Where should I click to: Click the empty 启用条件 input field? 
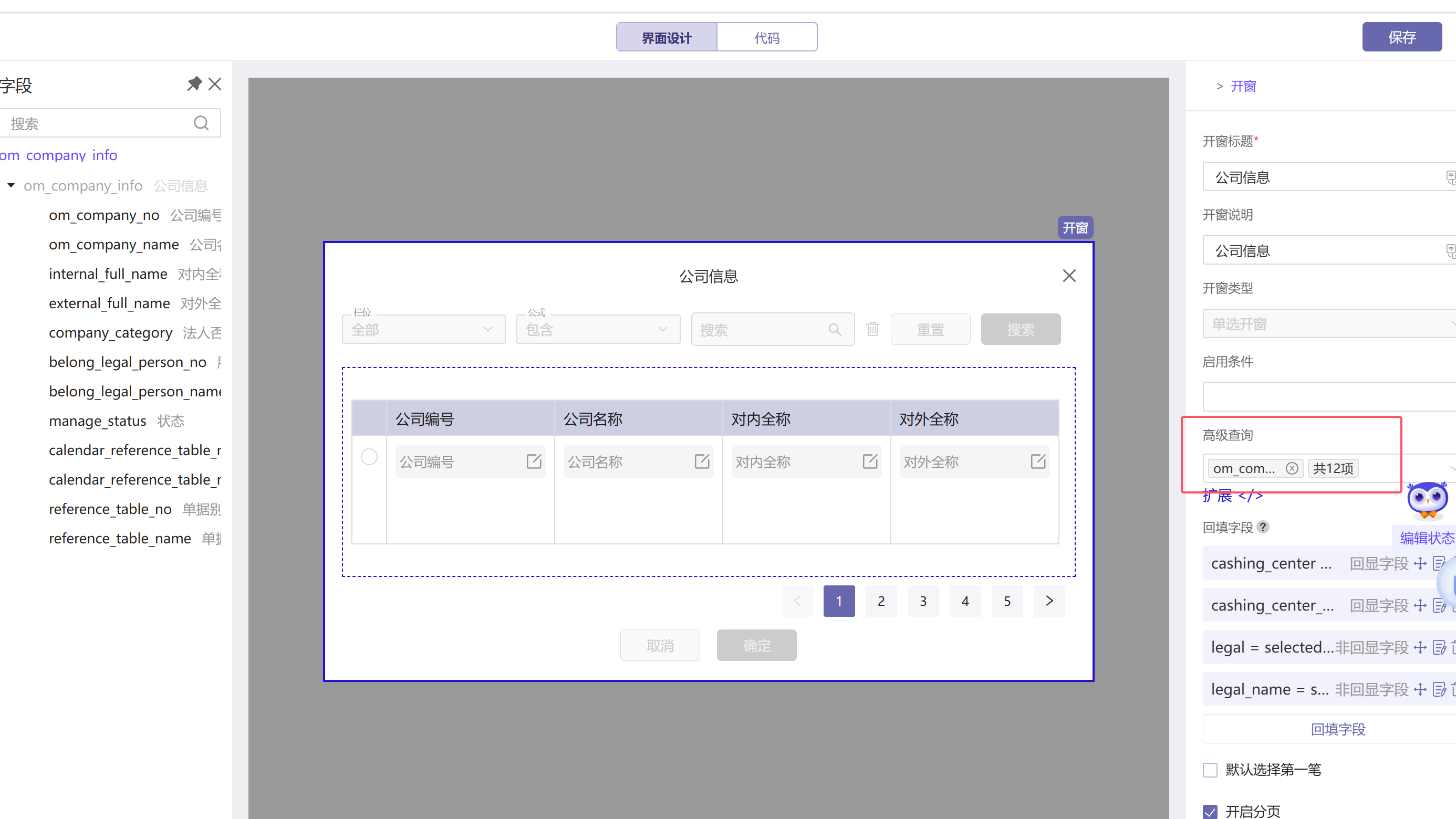tap(1329, 397)
